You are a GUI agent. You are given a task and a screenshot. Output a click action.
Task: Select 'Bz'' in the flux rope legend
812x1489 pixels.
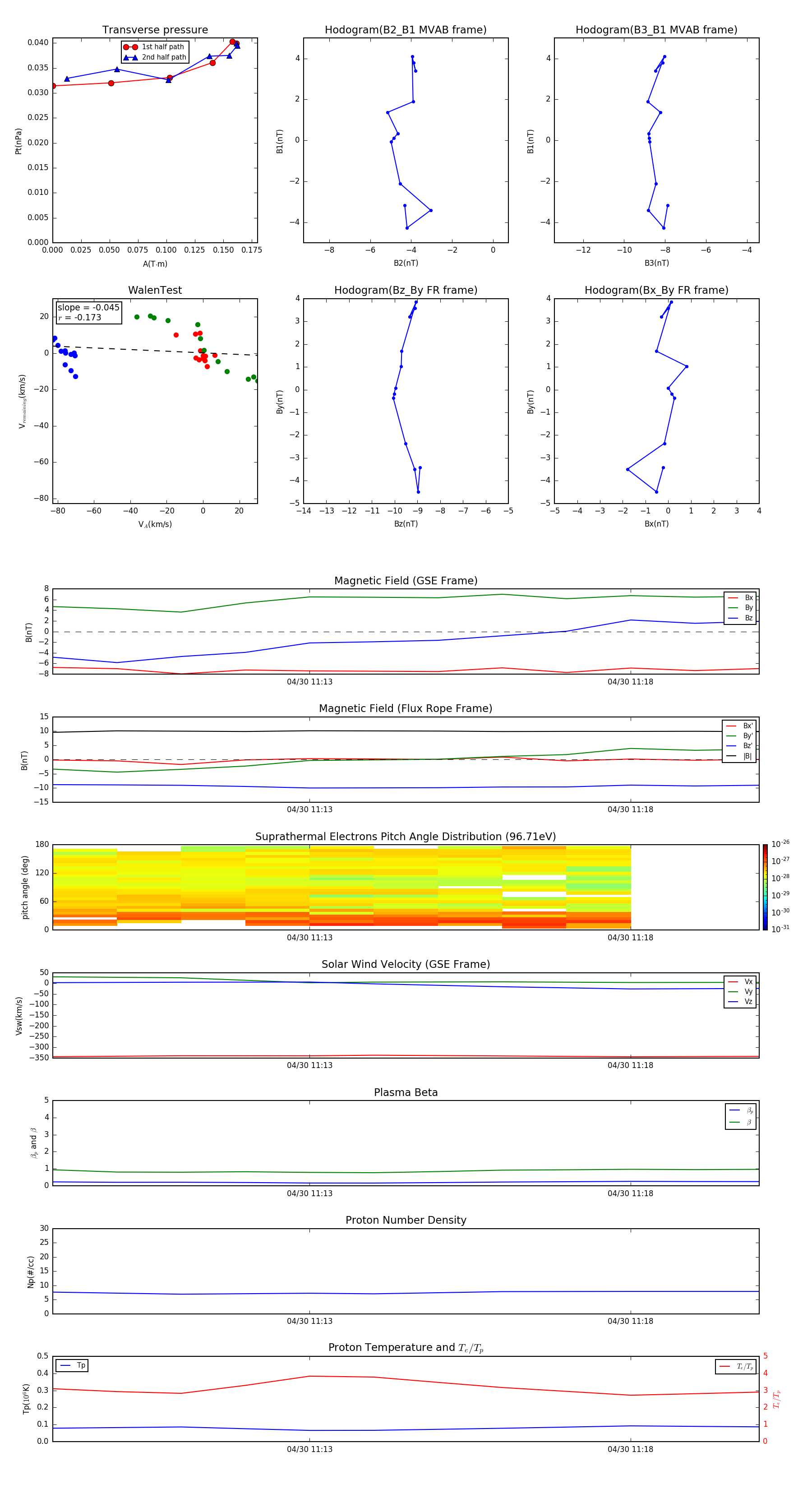pyautogui.click(x=740, y=746)
